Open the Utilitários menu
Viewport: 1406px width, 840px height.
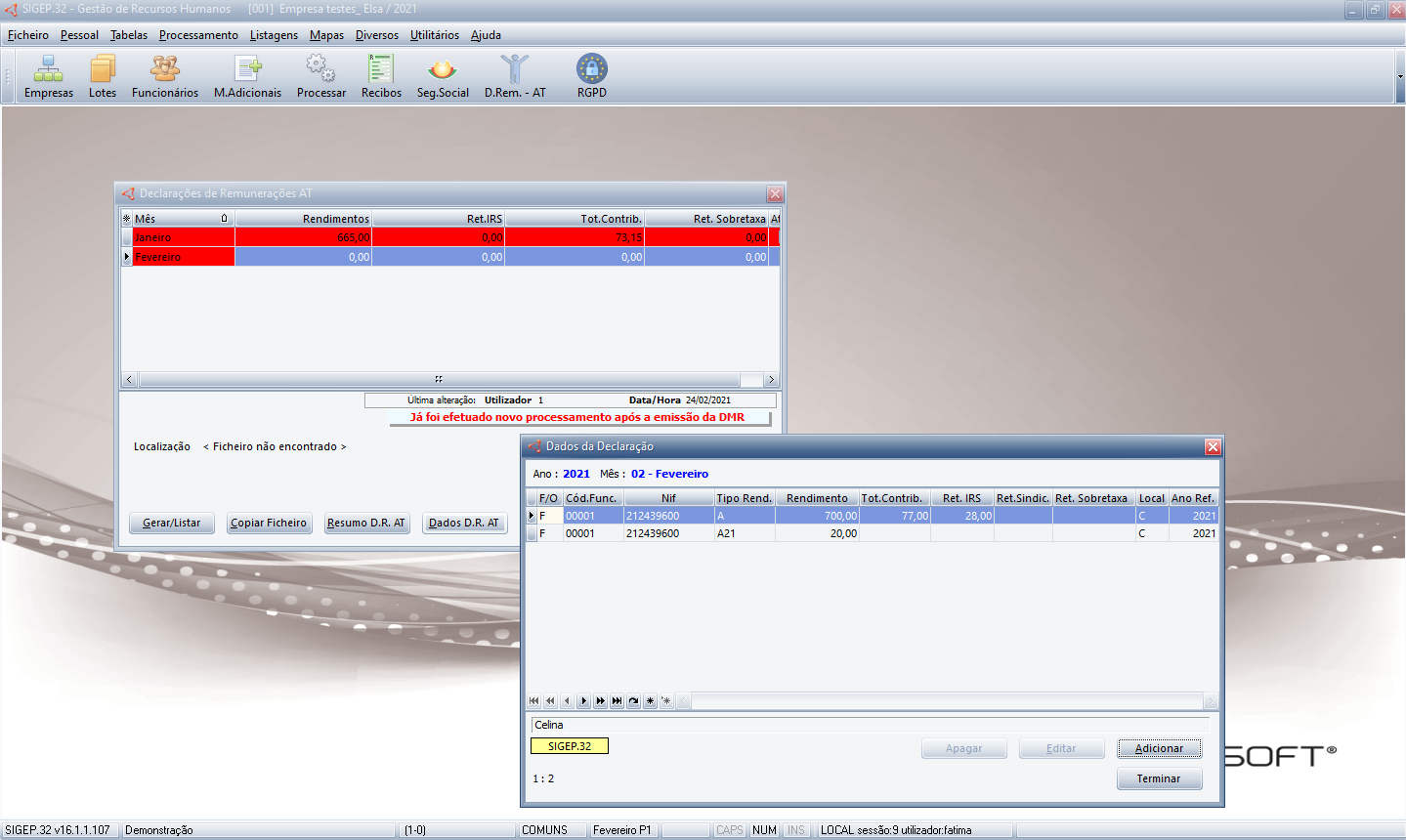(434, 35)
